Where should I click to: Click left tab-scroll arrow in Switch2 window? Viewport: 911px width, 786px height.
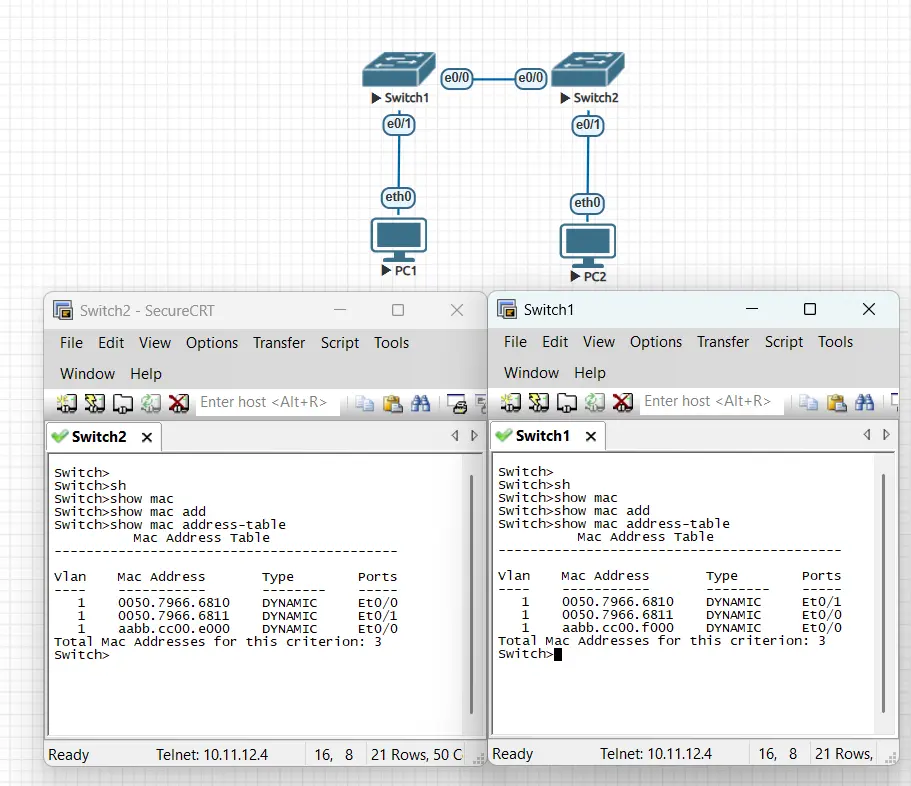point(455,435)
